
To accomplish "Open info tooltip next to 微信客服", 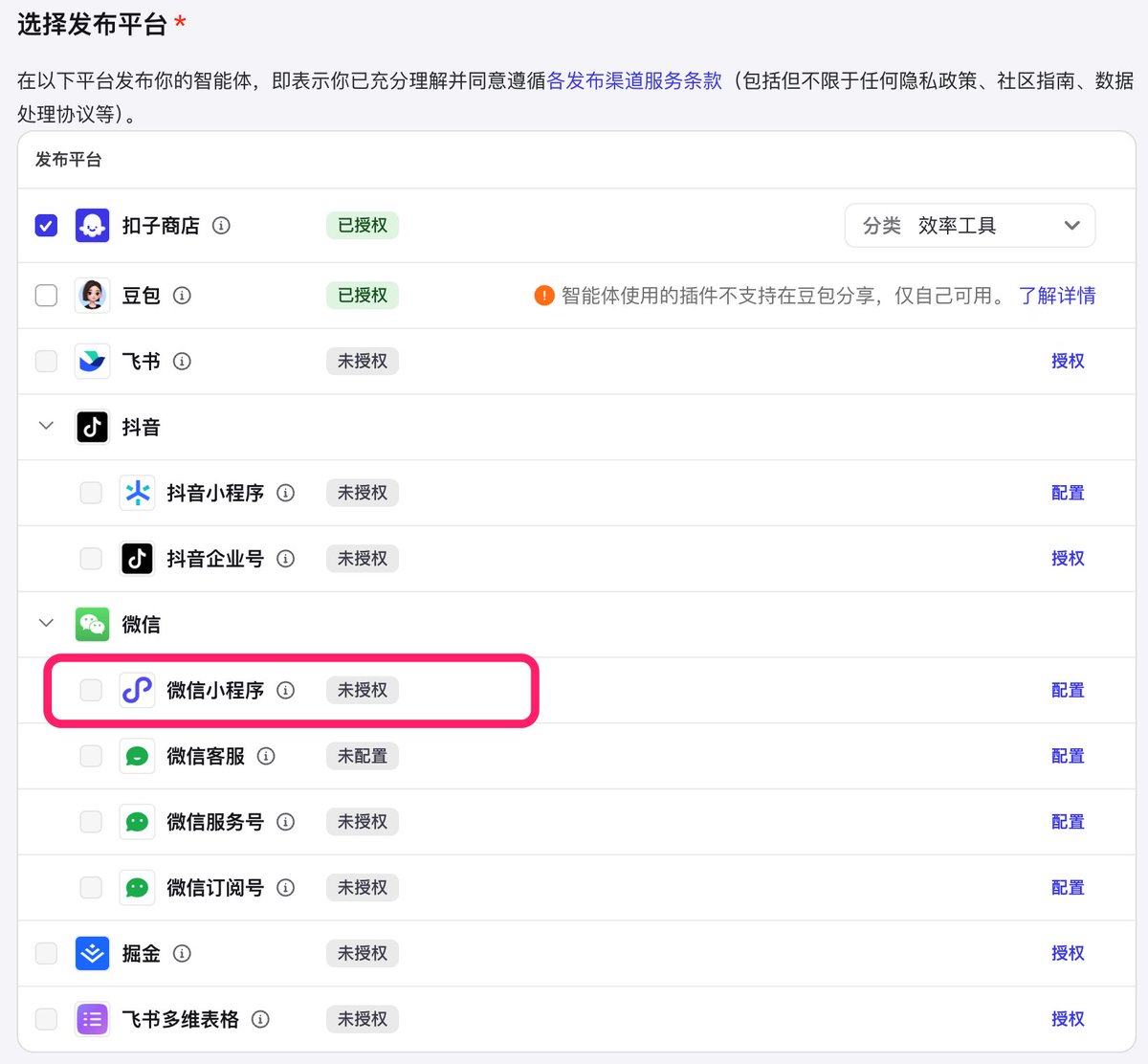I will (x=266, y=756).
